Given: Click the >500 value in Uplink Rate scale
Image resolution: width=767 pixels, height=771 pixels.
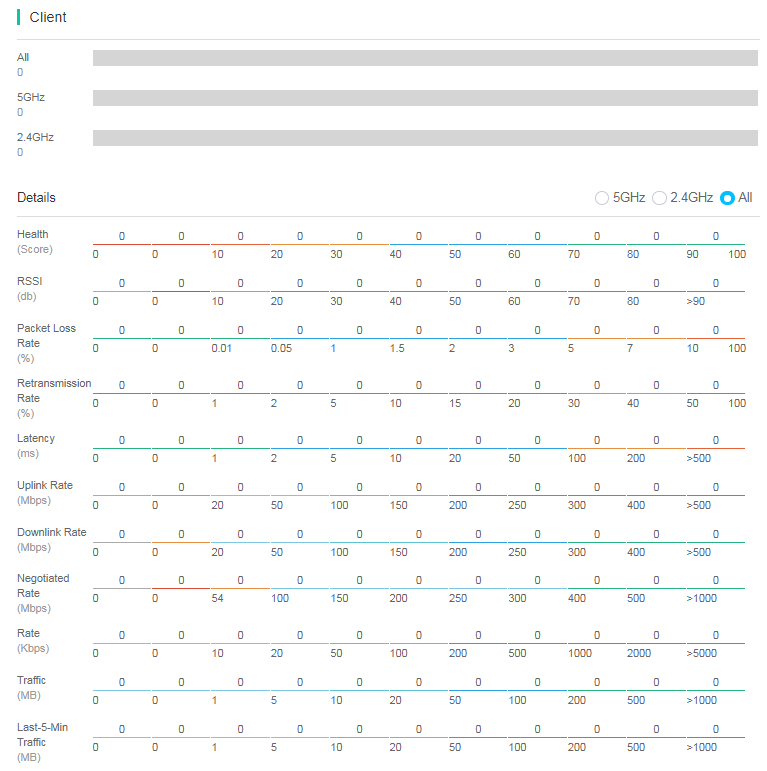Looking at the screenshot, I should tap(699, 505).
